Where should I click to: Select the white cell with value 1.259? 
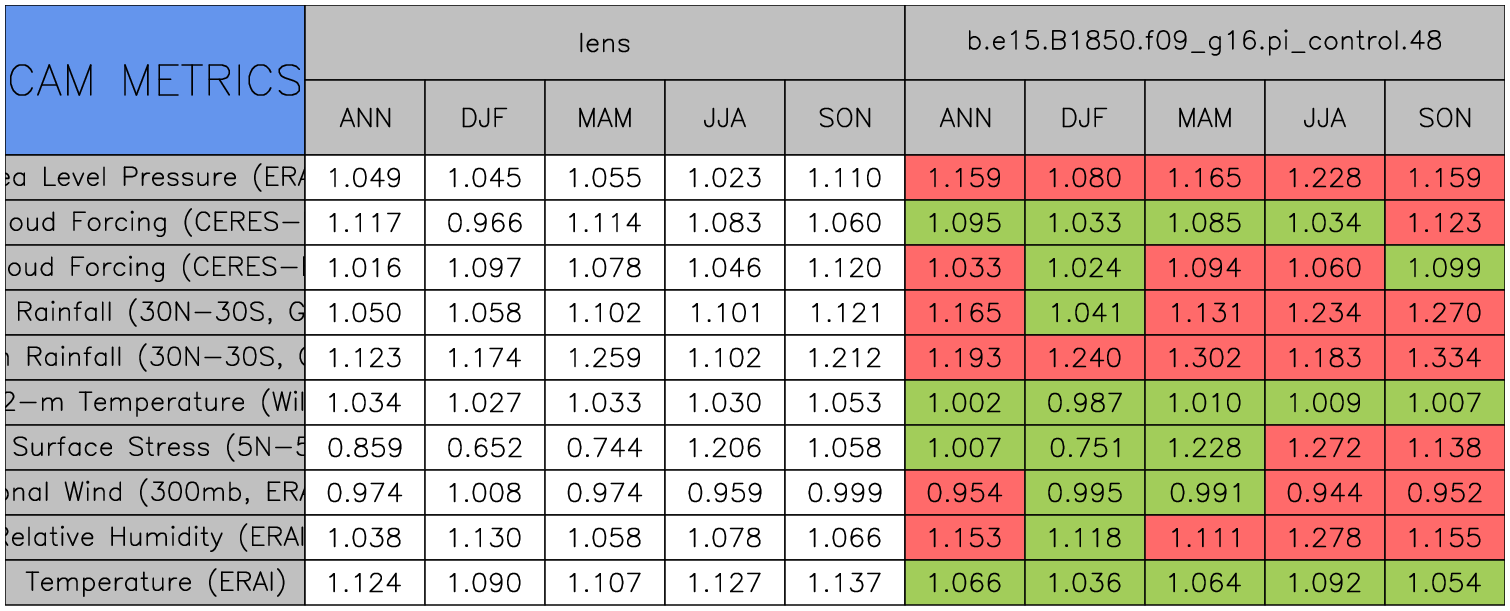[x=605, y=357]
